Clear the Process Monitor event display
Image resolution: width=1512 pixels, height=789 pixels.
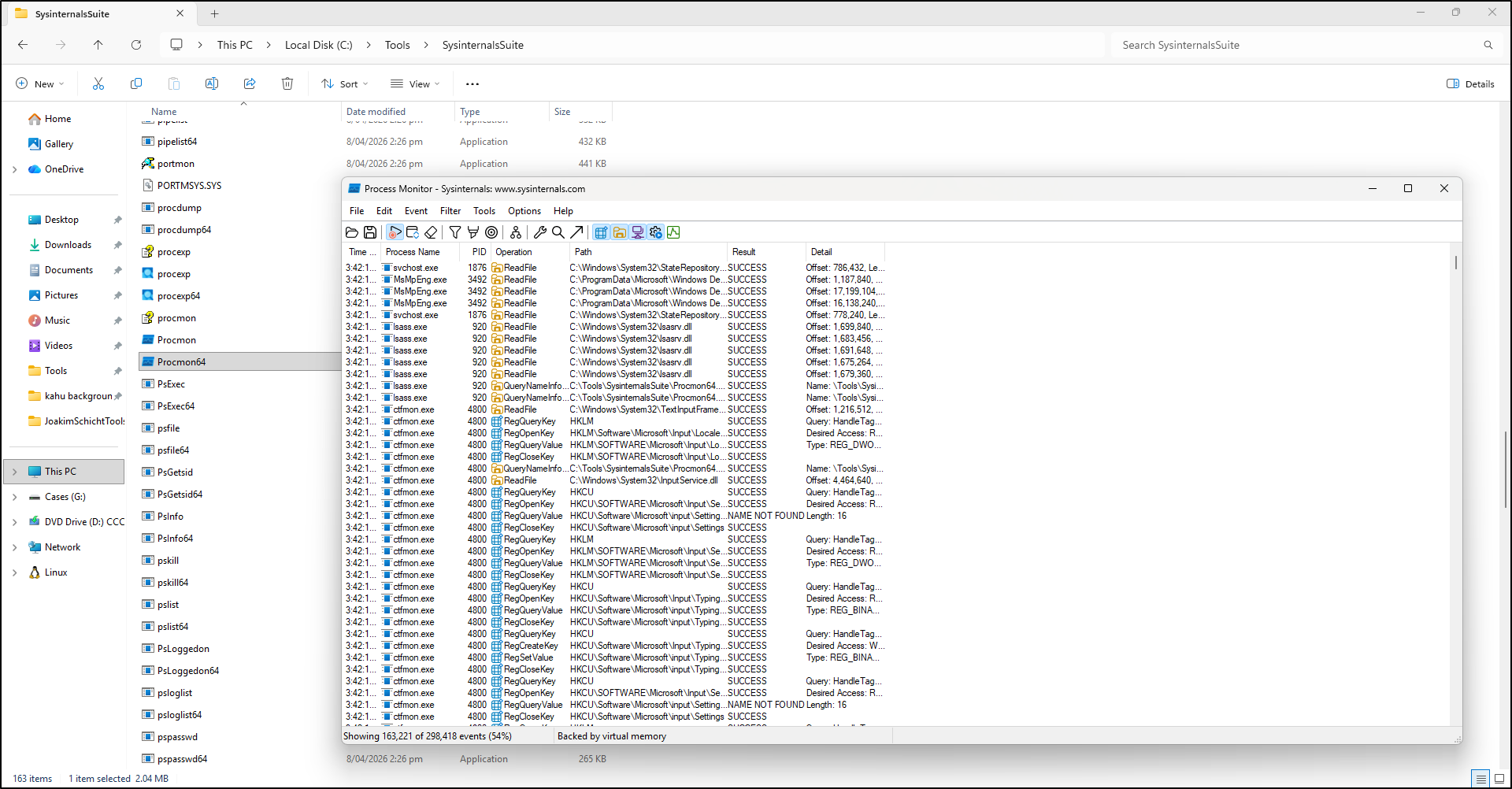coord(431,232)
